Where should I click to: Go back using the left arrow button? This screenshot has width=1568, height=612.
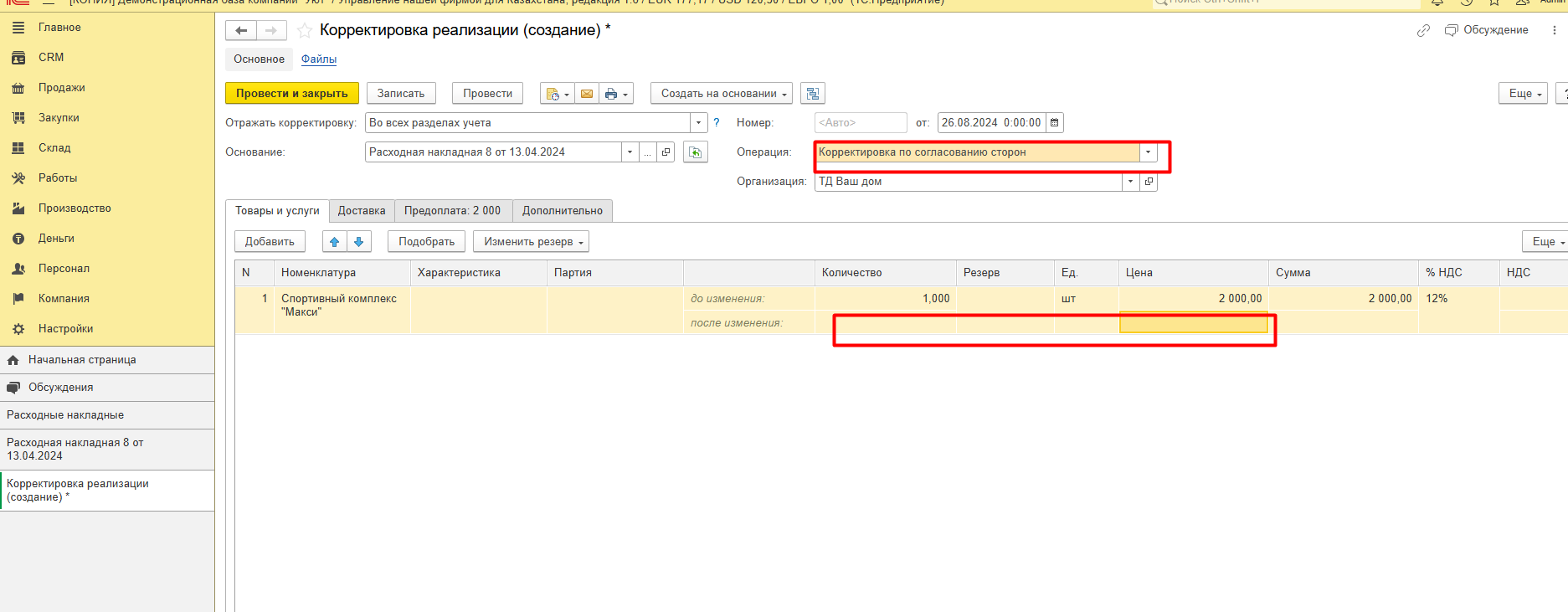coord(241,31)
